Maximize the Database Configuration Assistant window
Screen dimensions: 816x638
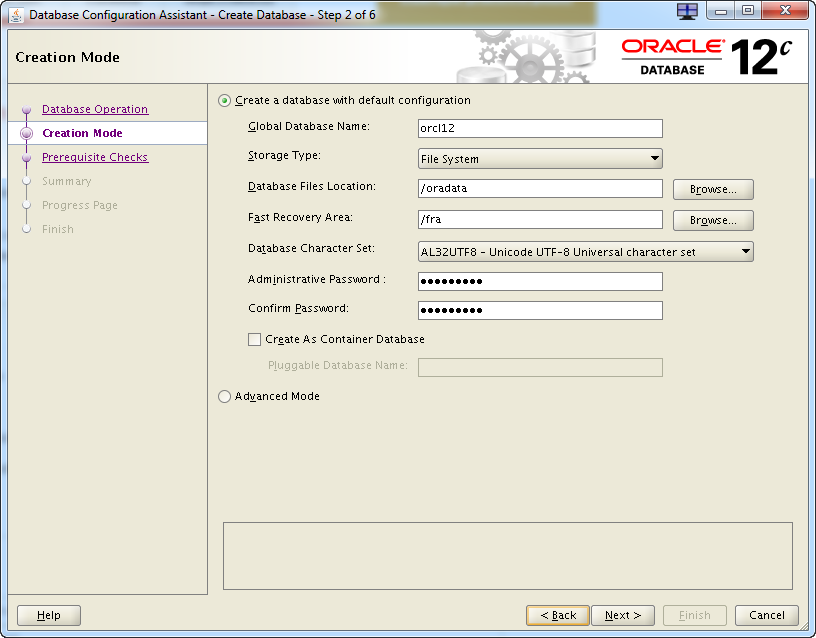point(748,10)
